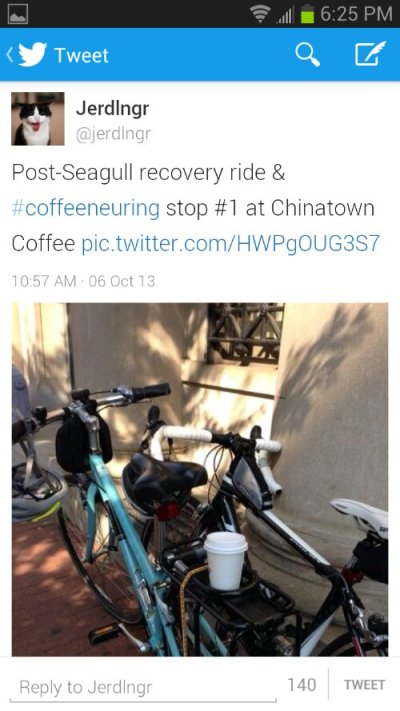The width and height of the screenshot is (400, 711).
Task: Open the #coffeeneuring hashtag
Action: [86, 208]
